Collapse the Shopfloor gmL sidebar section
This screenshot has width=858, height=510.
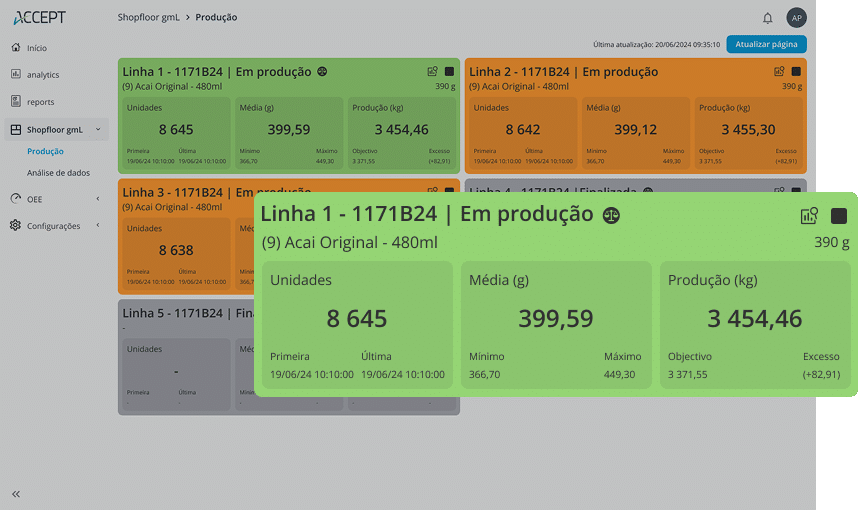tap(97, 130)
